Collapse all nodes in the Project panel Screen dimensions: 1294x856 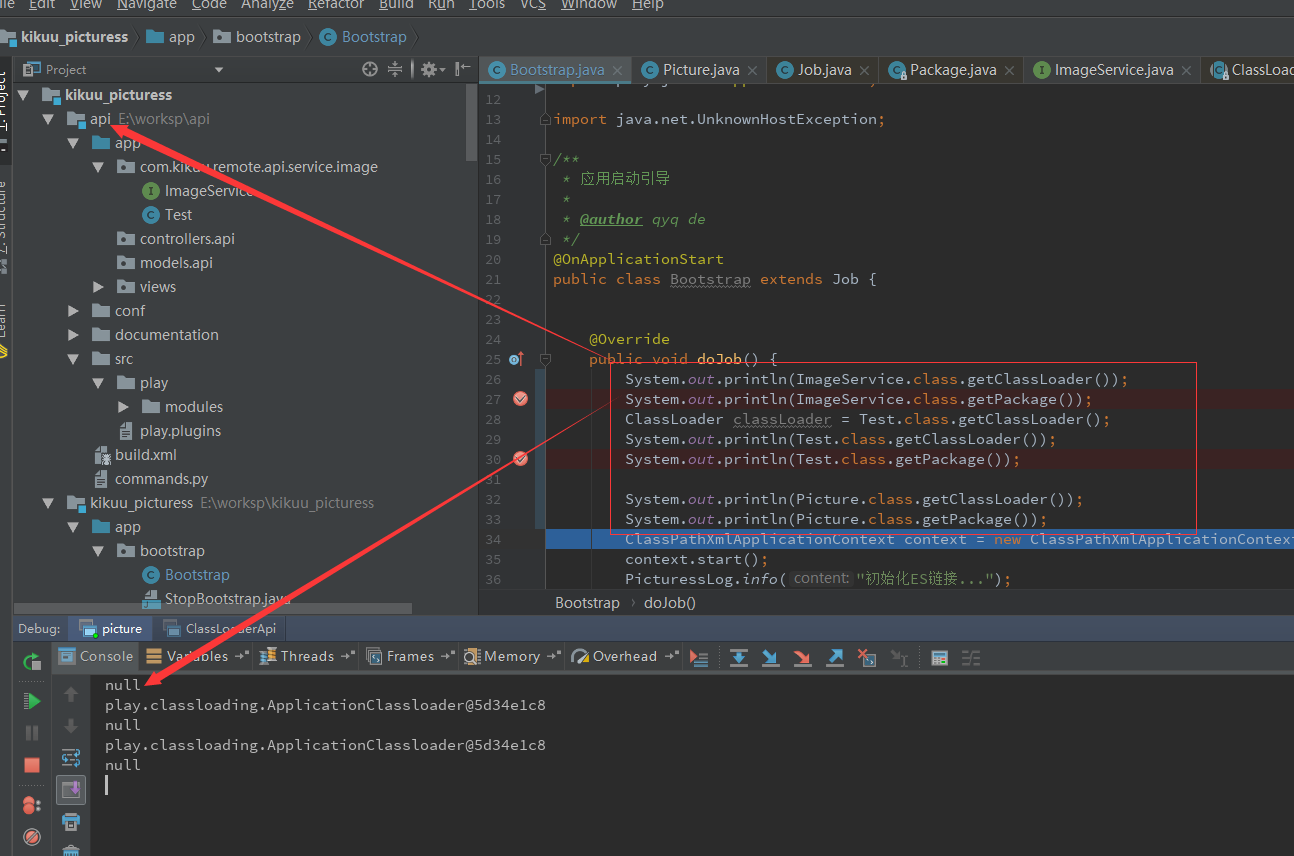click(x=395, y=69)
